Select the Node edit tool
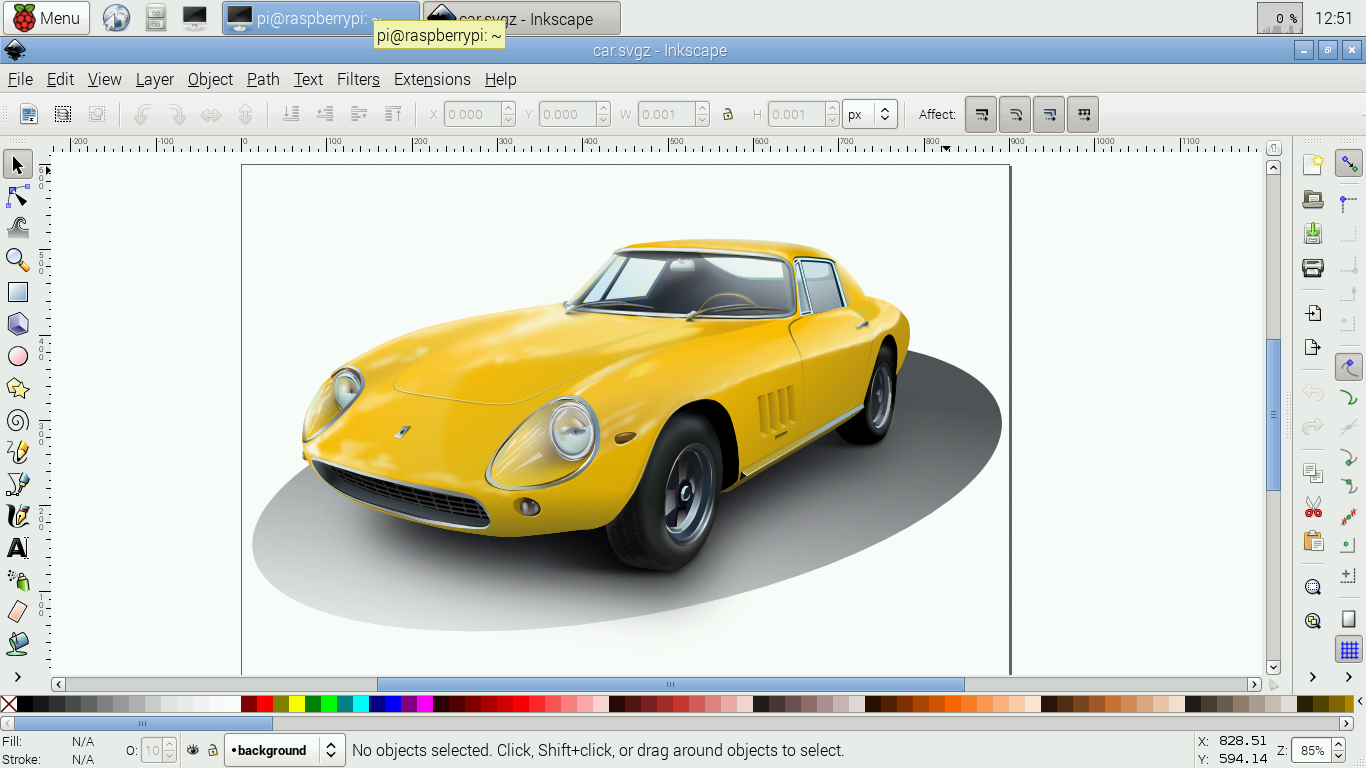The width and height of the screenshot is (1366, 768). tap(17, 197)
